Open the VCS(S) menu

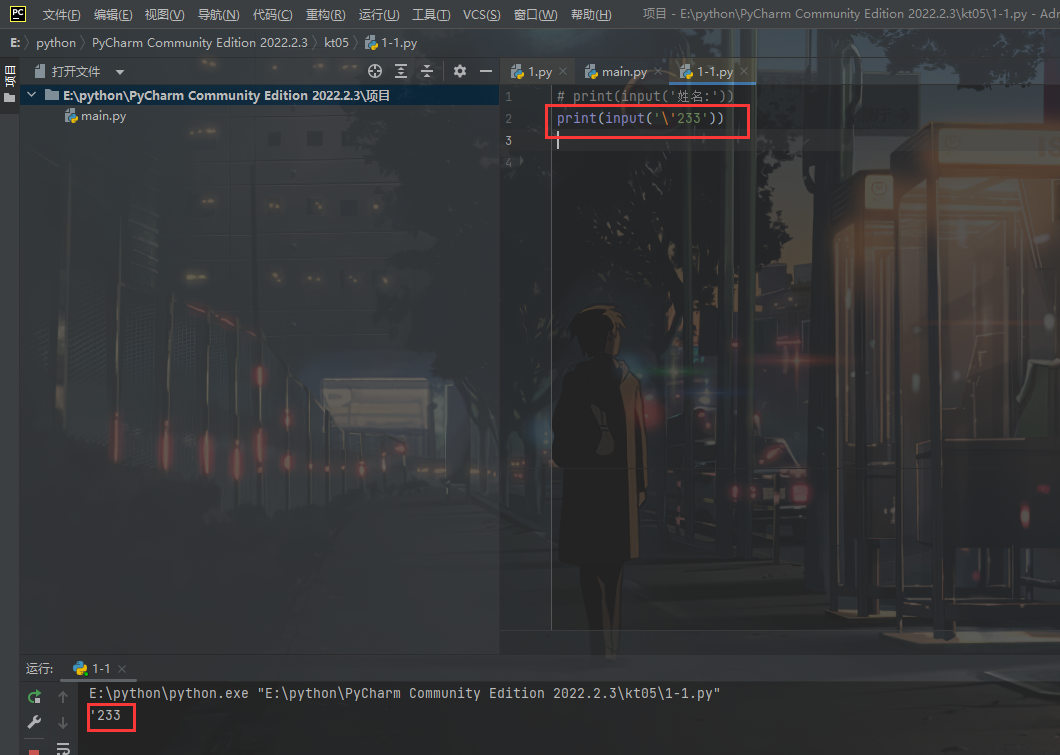481,14
